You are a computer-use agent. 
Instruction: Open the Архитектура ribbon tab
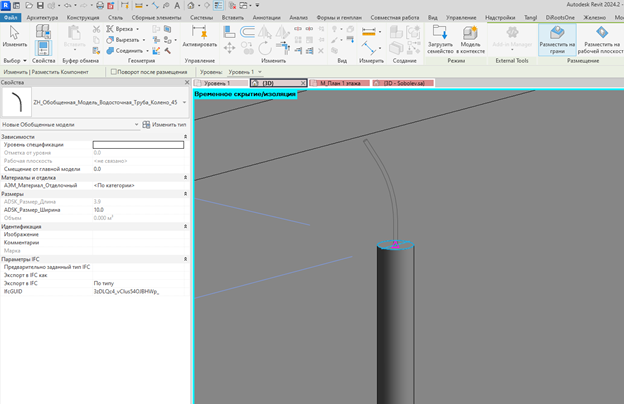(42, 18)
